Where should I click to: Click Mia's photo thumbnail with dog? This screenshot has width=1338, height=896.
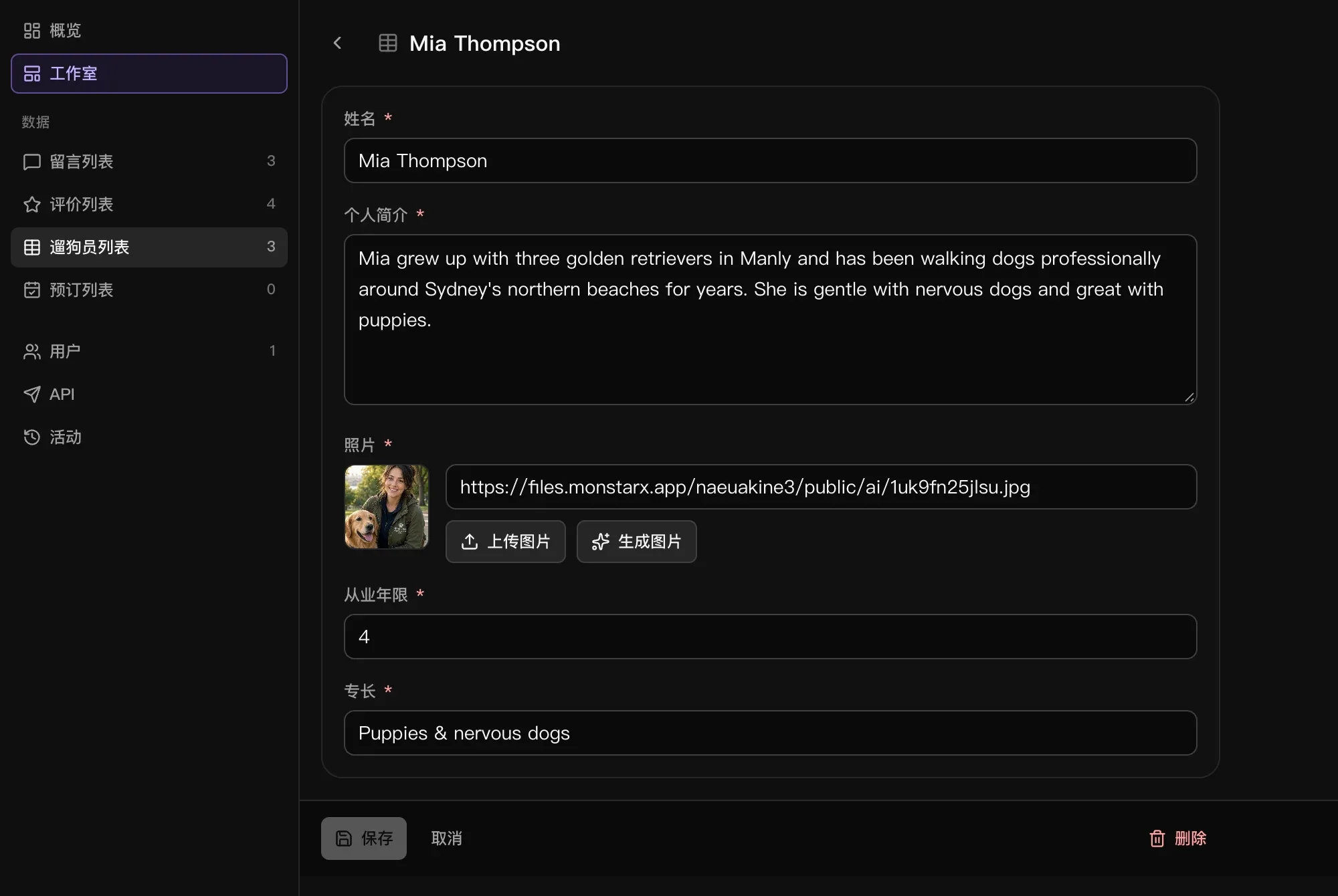(387, 507)
